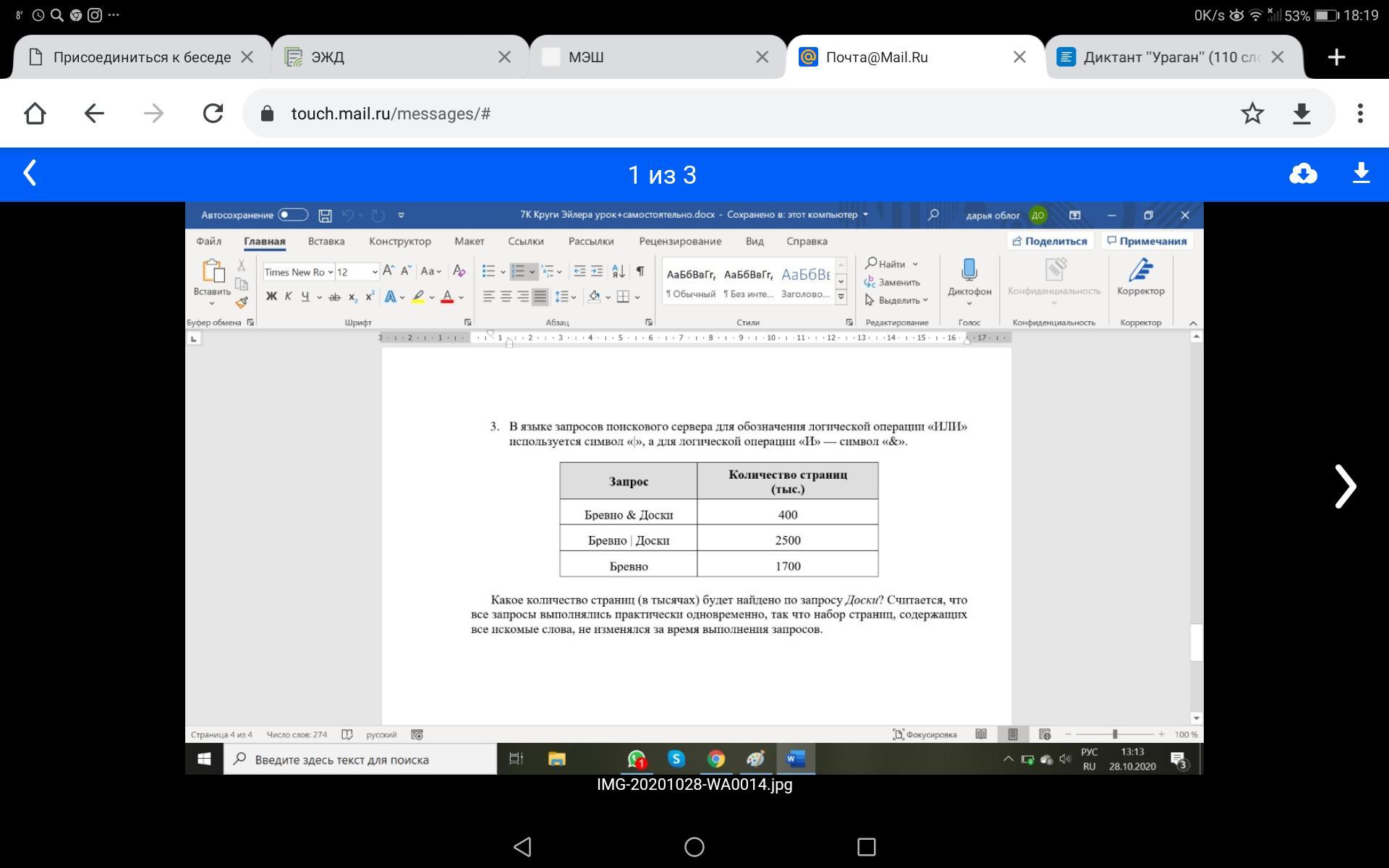Tap Android back navigation button
Screen dimensions: 1389x868
[522, 846]
